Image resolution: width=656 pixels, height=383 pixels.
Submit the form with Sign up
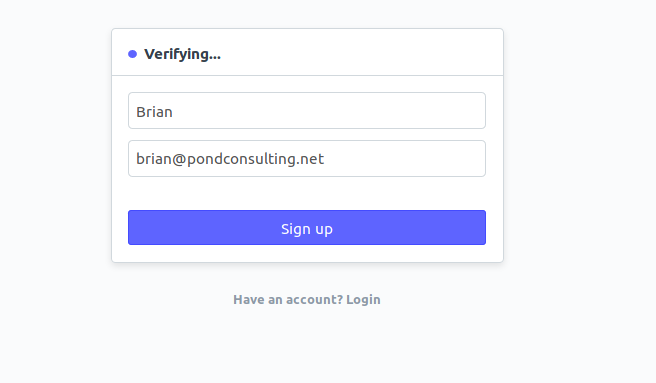[307, 227]
